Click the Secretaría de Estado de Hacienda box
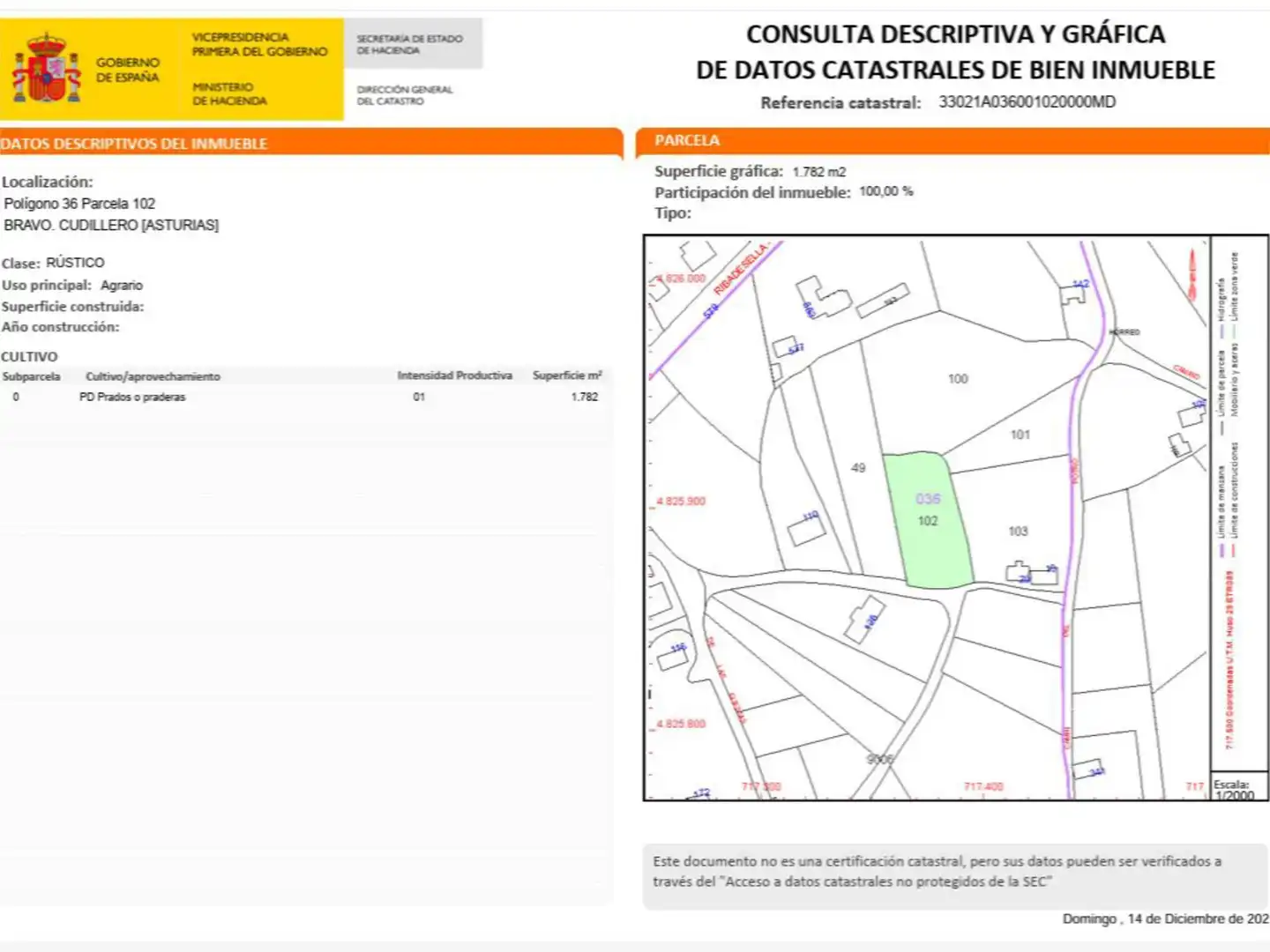The width and height of the screenshot is (1270, 952). [413, 44]
